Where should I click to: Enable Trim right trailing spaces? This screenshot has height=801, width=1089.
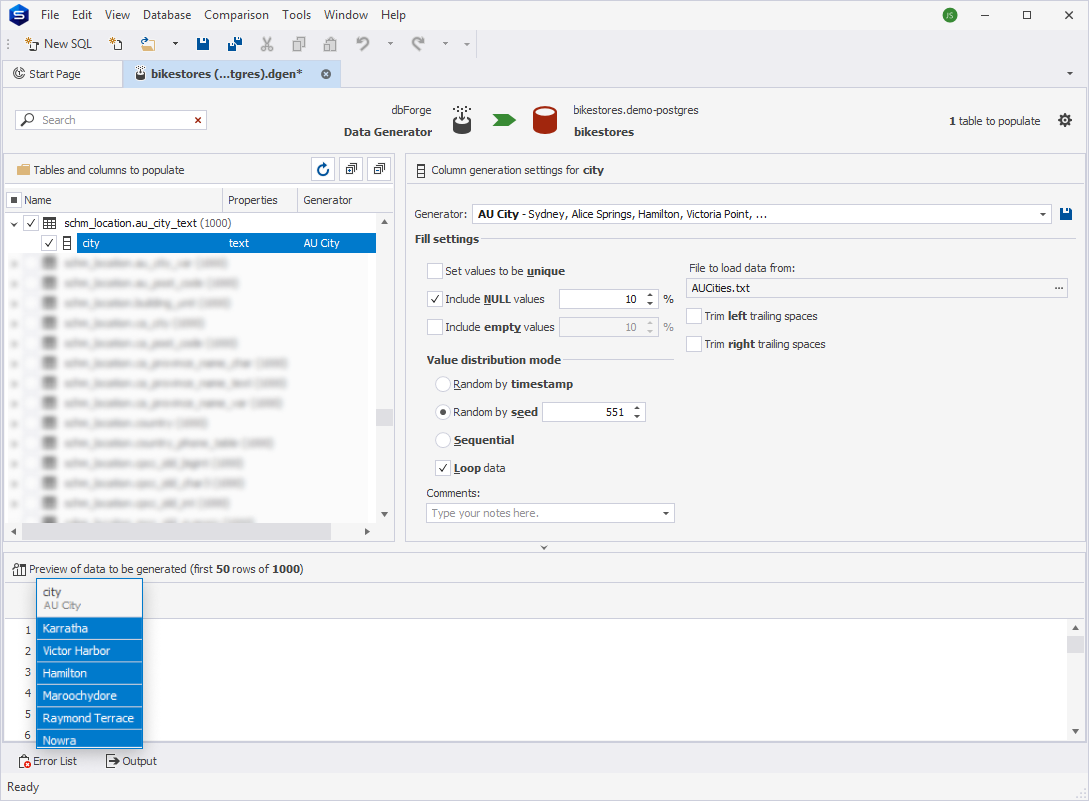tap(694, 344)
